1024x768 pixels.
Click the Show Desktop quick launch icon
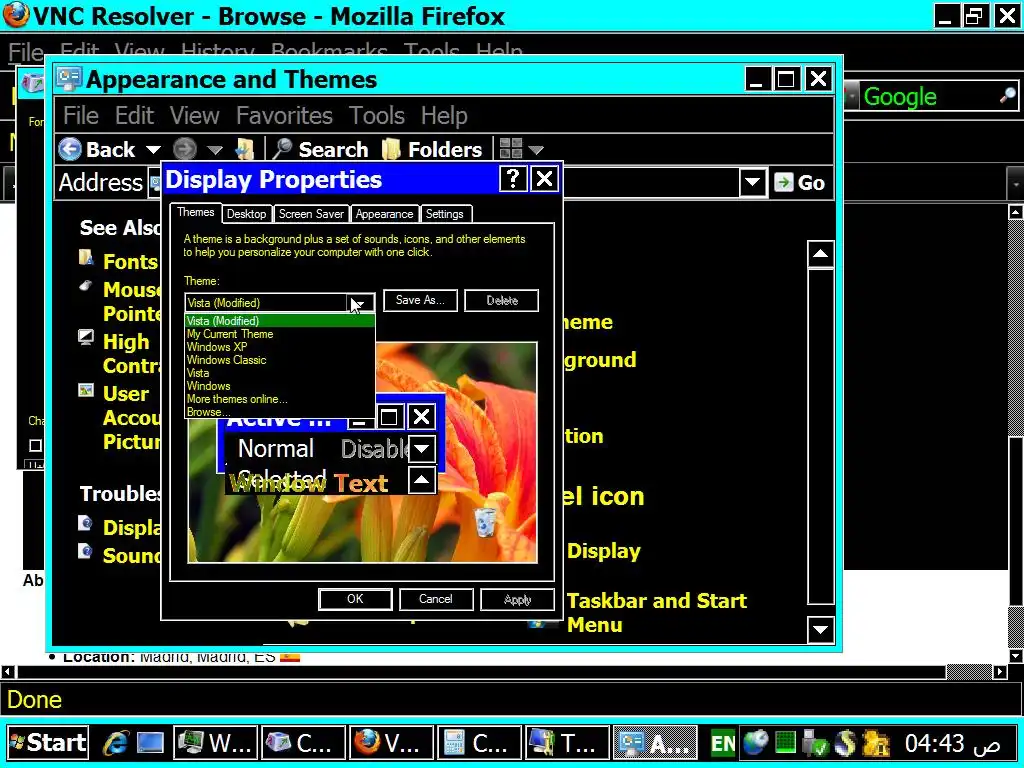[x=150, y=743]
